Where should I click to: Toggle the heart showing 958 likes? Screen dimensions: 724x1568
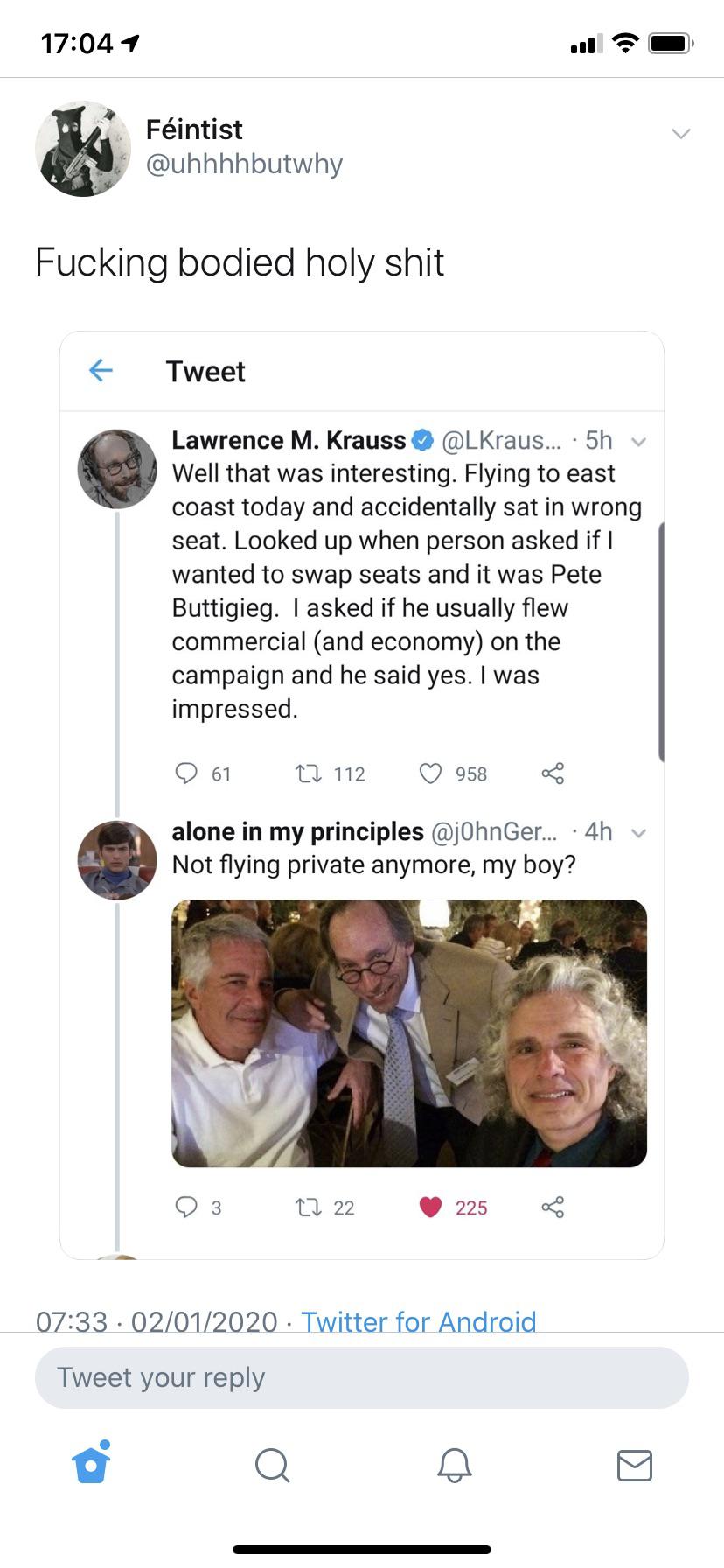pos(430,773)
